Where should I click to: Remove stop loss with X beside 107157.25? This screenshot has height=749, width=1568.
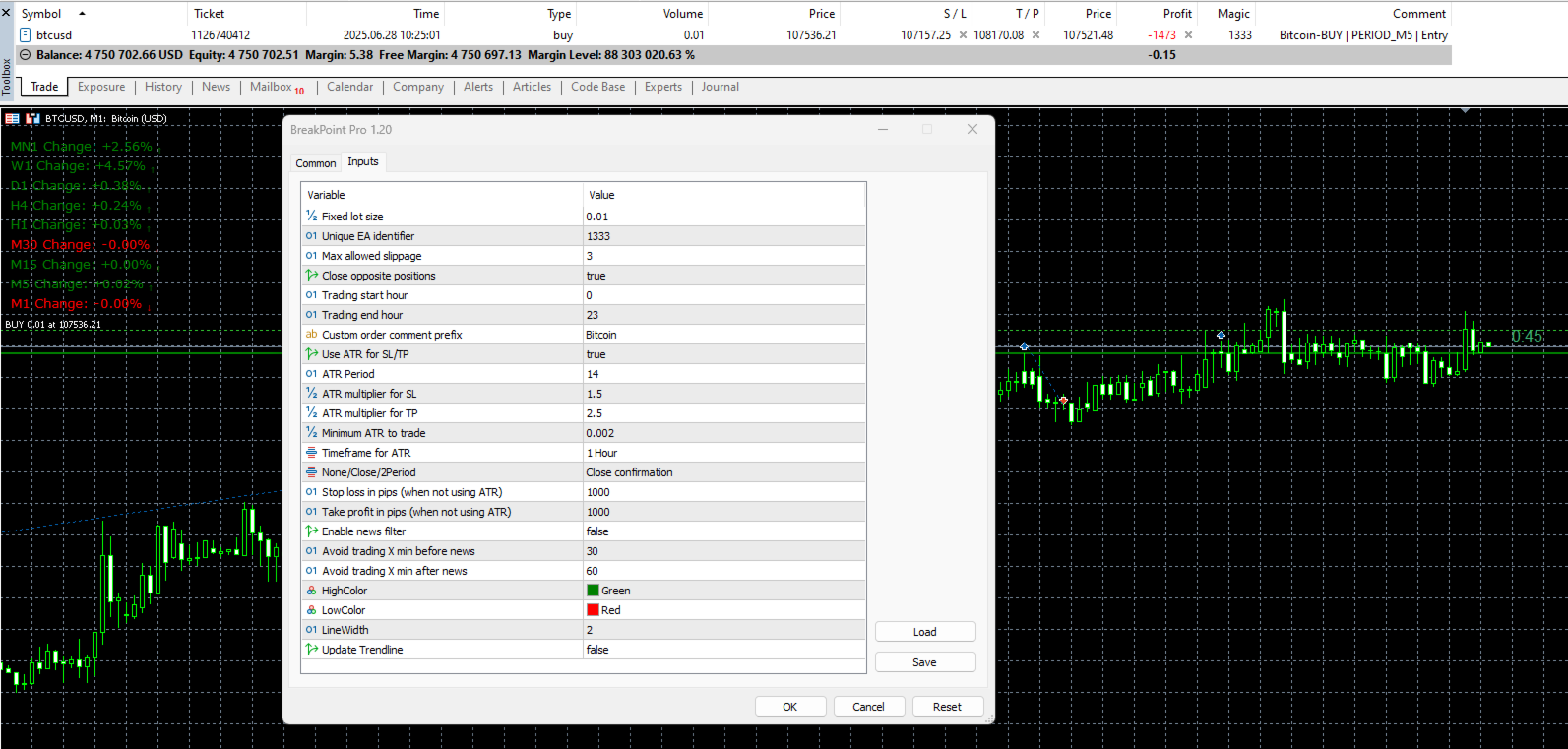pyautogui.click(x=963, y=35)
